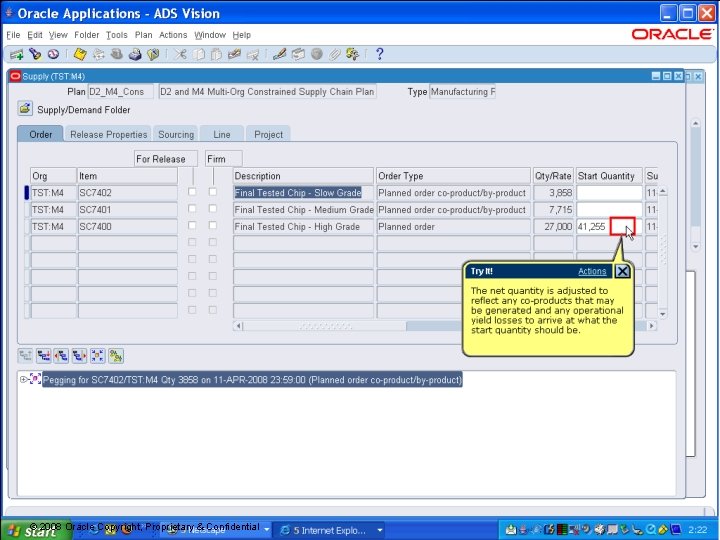Expand the Pegging for SC7402 tree node

point(23,379)
